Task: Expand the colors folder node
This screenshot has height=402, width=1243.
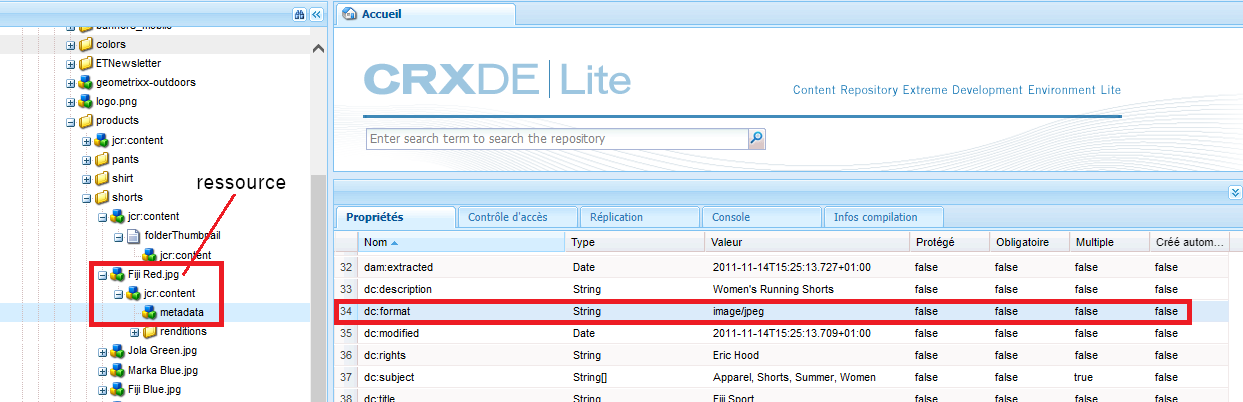Action: [71, 45]
